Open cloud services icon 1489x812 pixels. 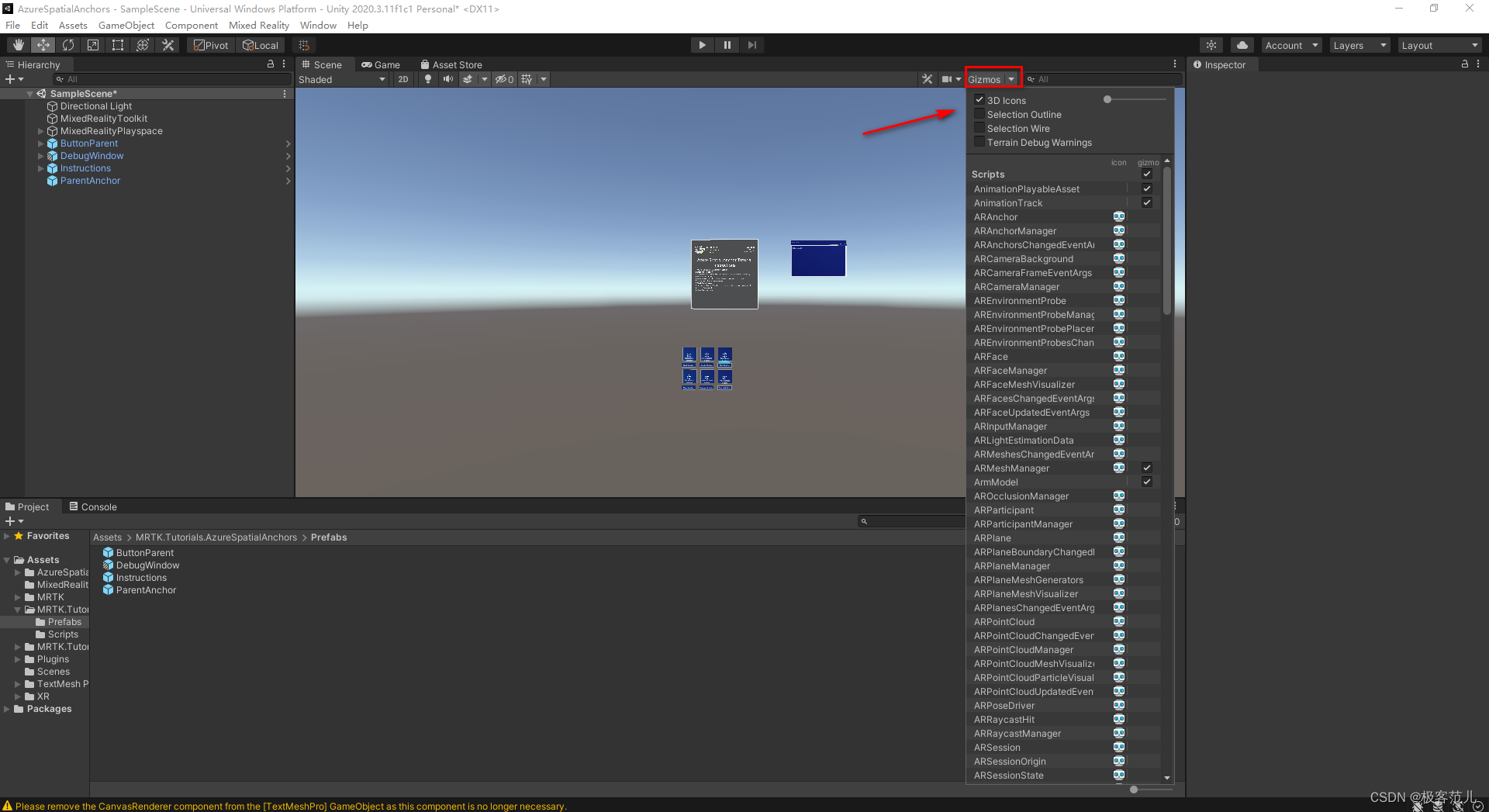coord(1242,45)
